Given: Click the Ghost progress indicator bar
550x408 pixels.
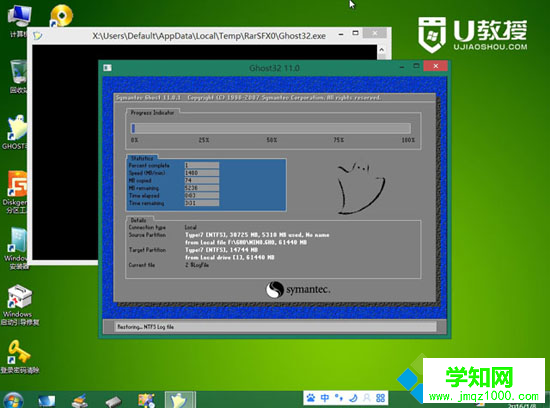Looking at the screenshot, I should coord(271,128).
